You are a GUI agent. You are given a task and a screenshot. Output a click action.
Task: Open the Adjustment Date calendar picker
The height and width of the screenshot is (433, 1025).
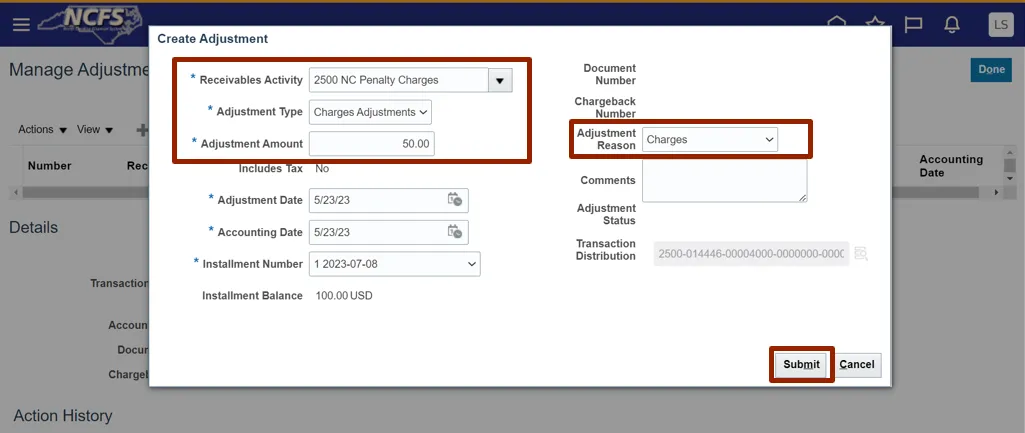(x=455, y=200)
